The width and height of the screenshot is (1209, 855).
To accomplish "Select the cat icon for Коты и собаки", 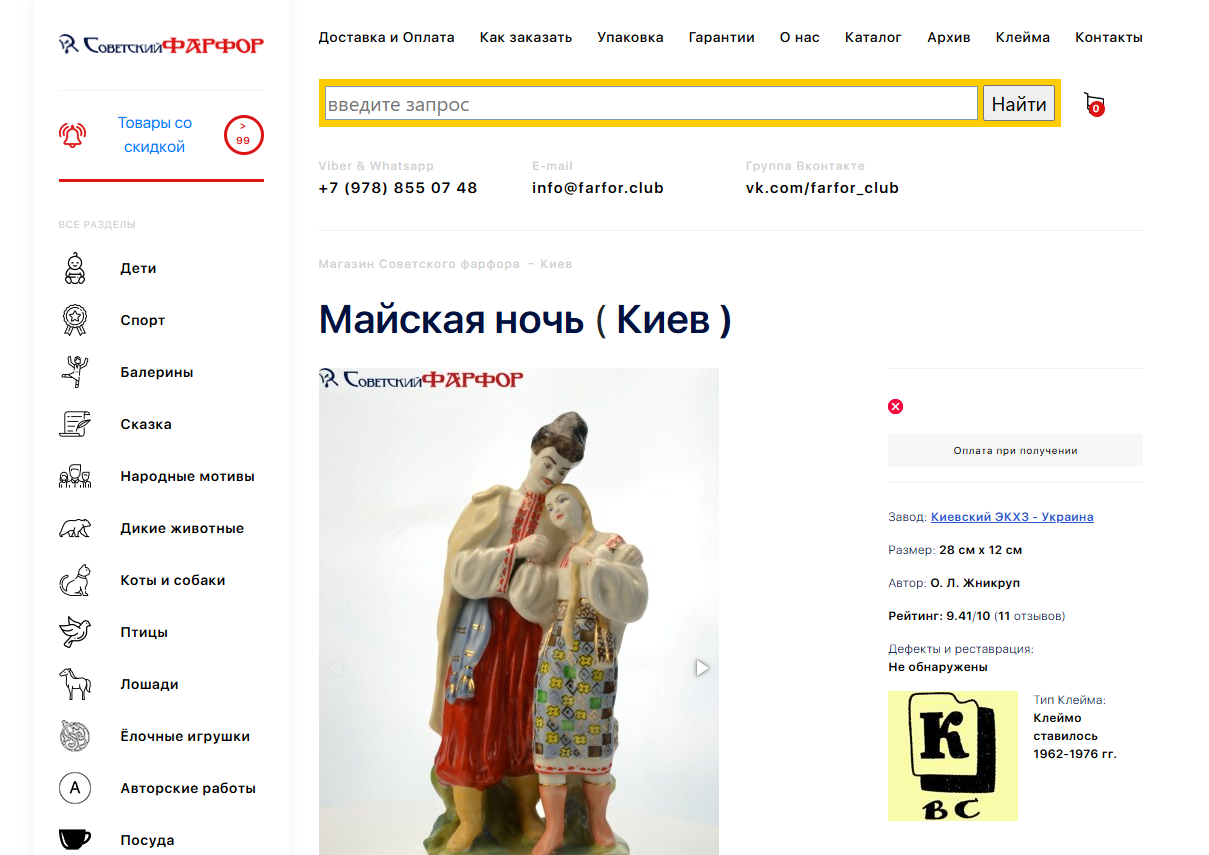I will pyautogui.click(x=75, y=580).
